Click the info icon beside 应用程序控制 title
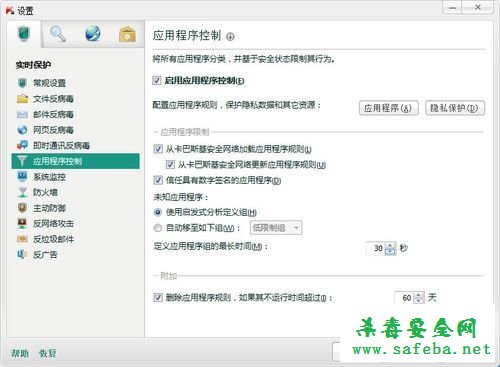 [x=230, y=37]
